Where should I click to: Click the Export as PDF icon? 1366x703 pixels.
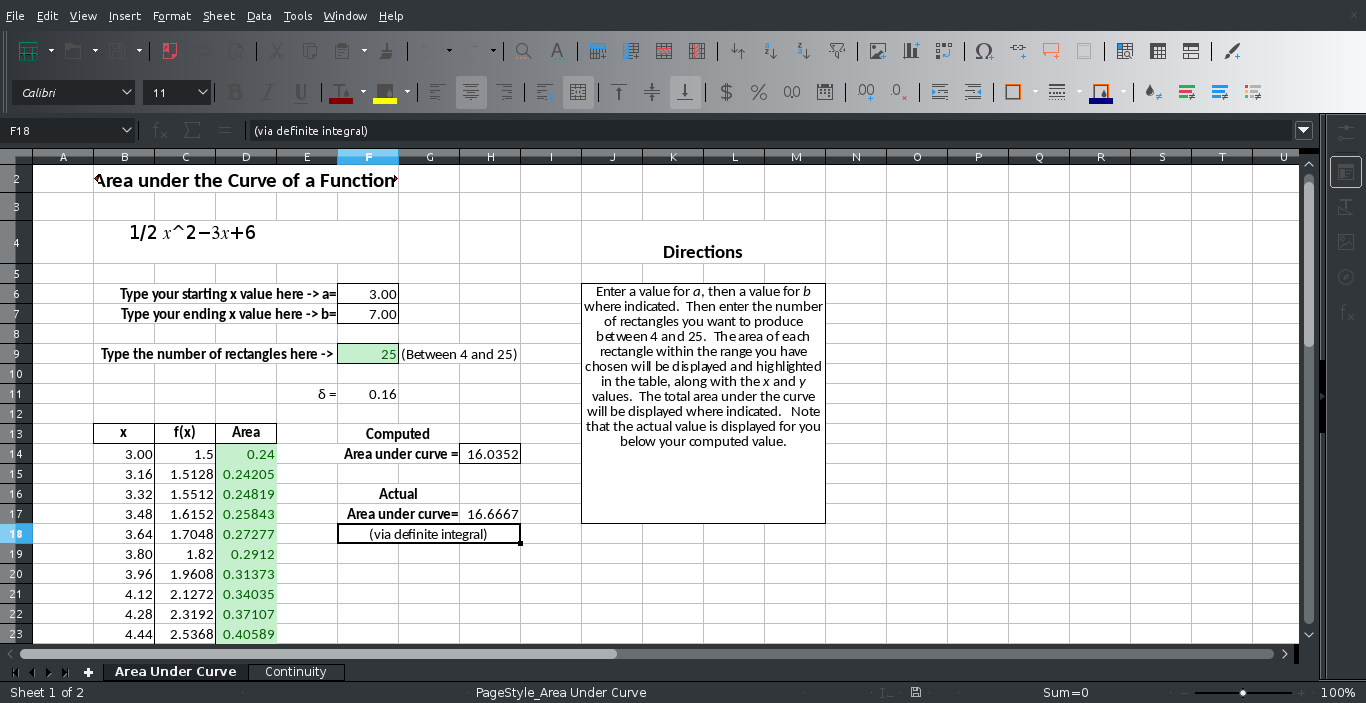tap(170, 50)
